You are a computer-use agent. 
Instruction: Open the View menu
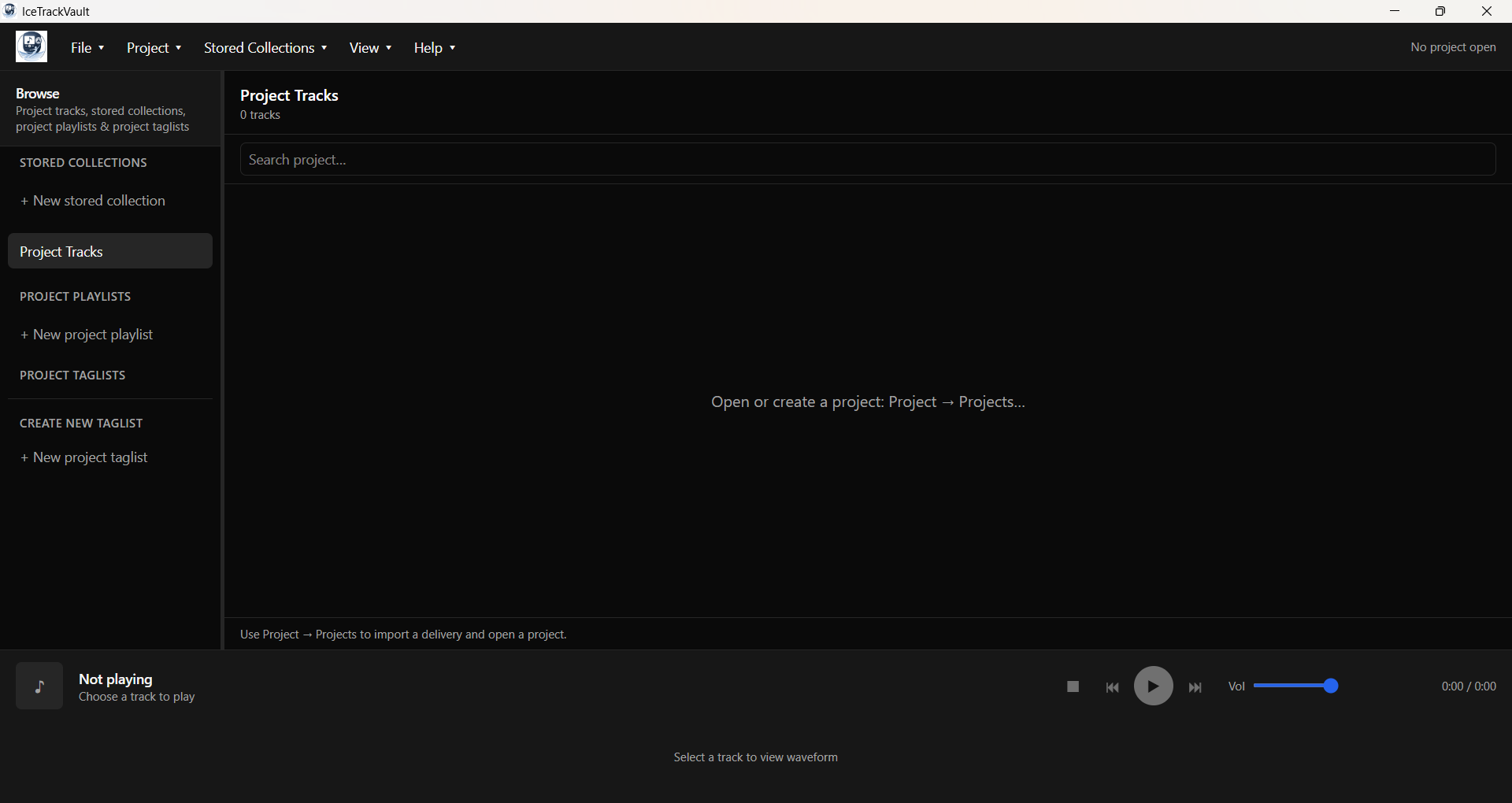[x=370, y=47]
